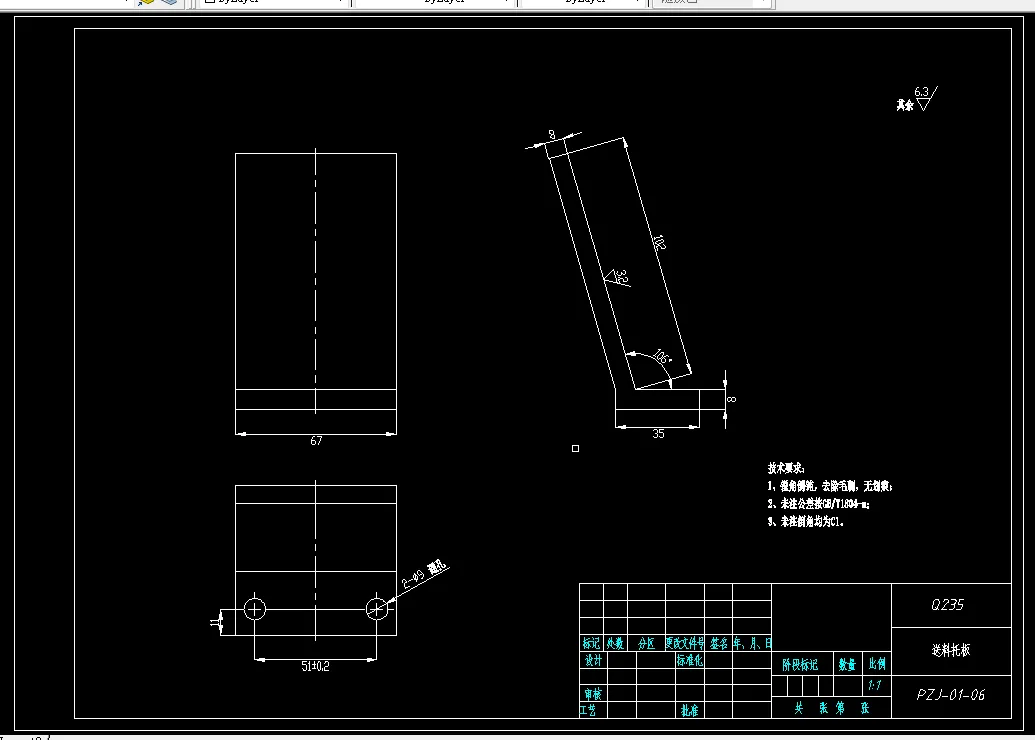Click the Q235 material text

point(947,605)
